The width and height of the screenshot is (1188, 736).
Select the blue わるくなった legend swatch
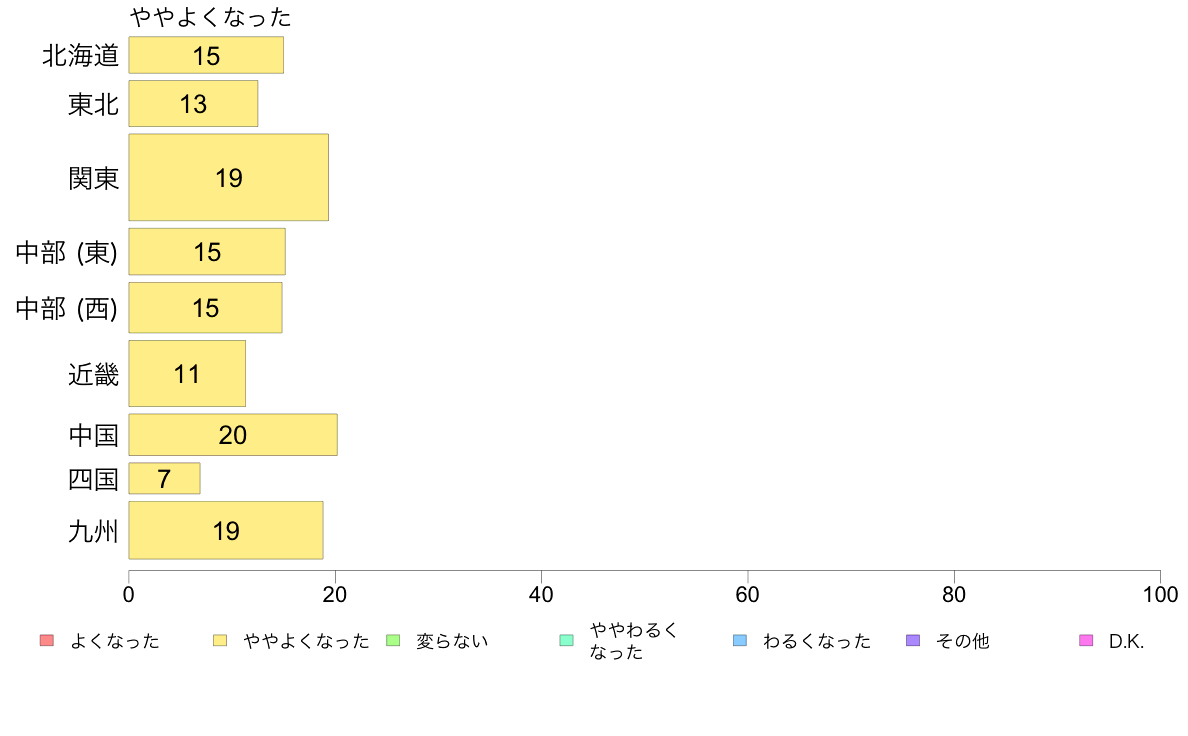click(x=740, y=640)
